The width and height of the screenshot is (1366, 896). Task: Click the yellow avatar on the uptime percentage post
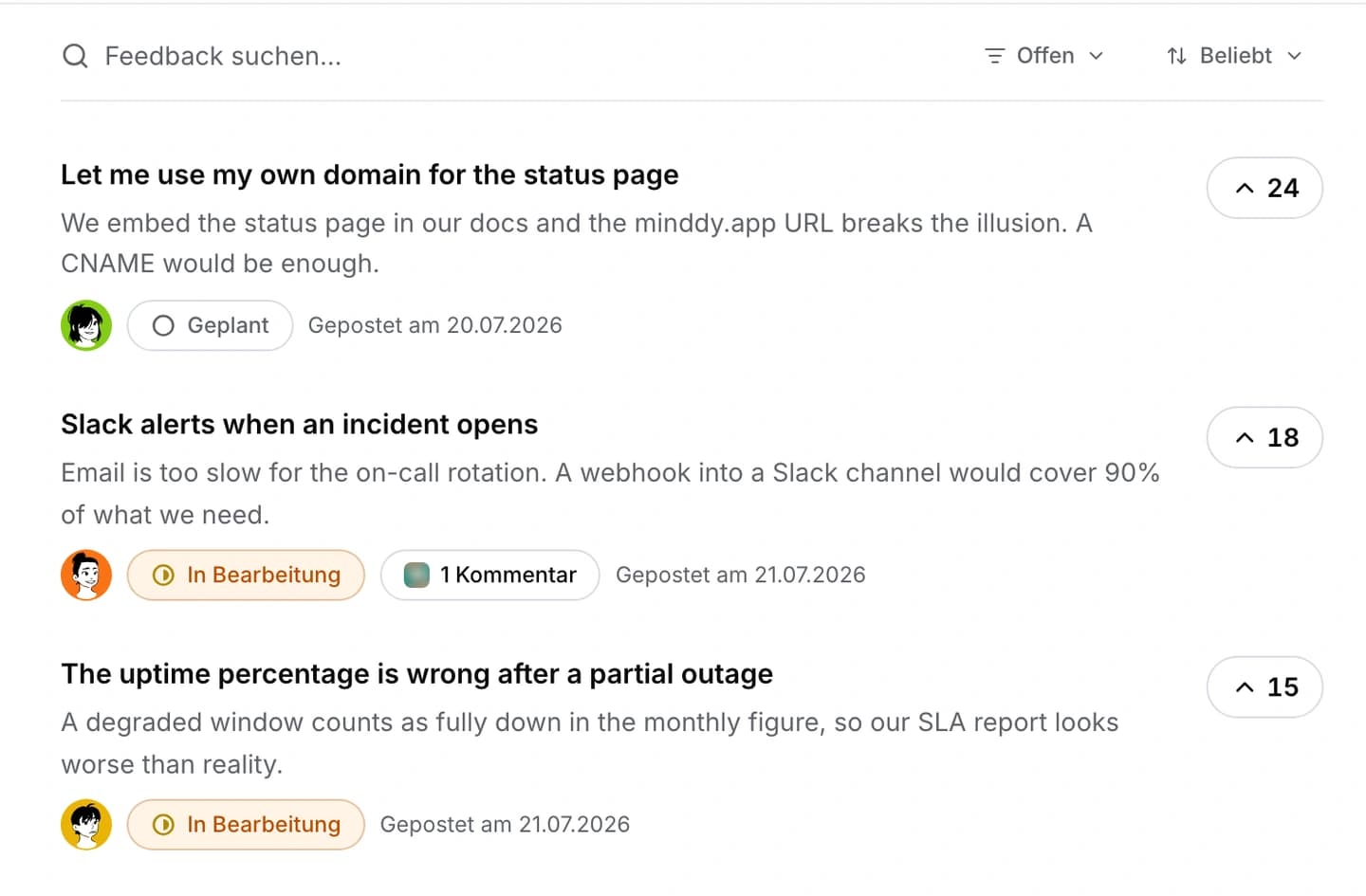[x=86, y=824]
